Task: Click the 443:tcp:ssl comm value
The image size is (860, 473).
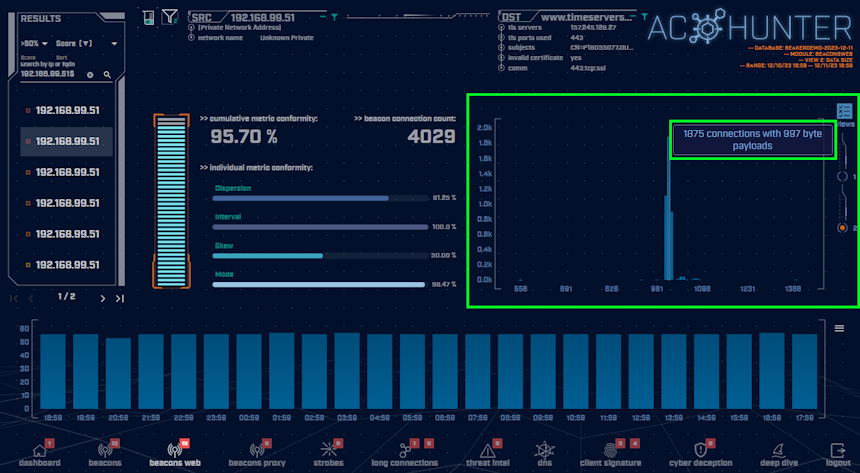Action: click(587, 68)
